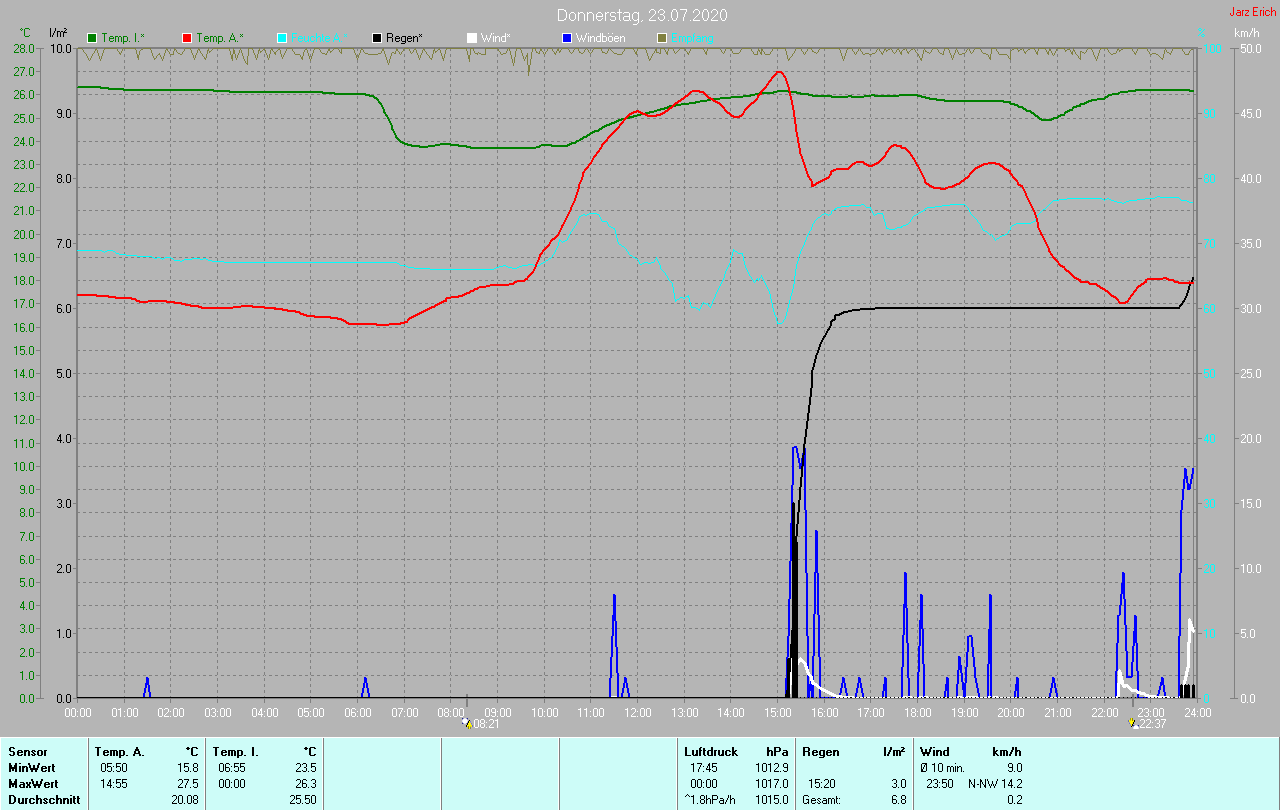This screenshot has width=1280, height=810.
Task: Click the pressure maximum value 1017.0
Action: [x=772, y=784]
